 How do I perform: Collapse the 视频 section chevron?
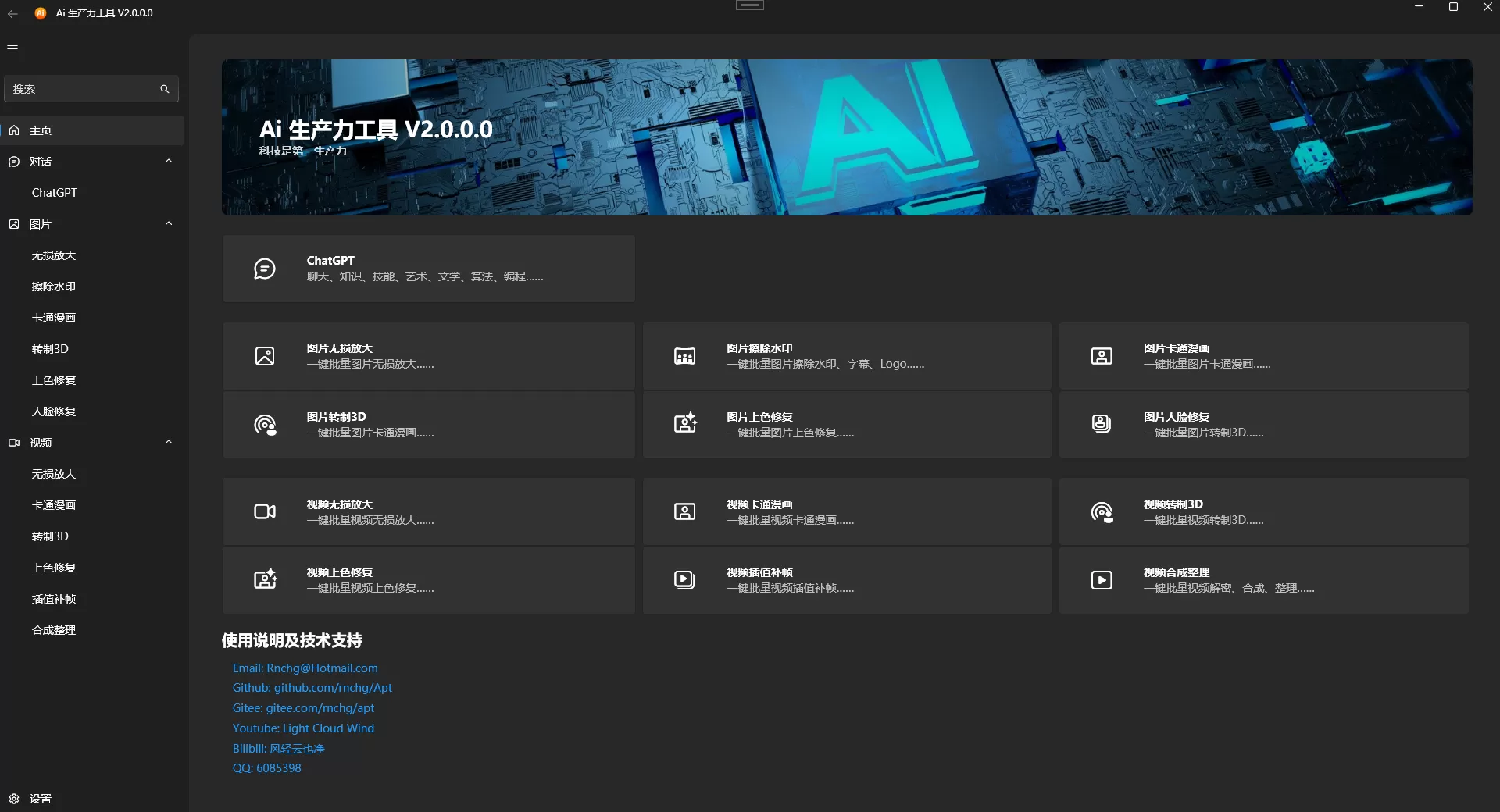169,442
